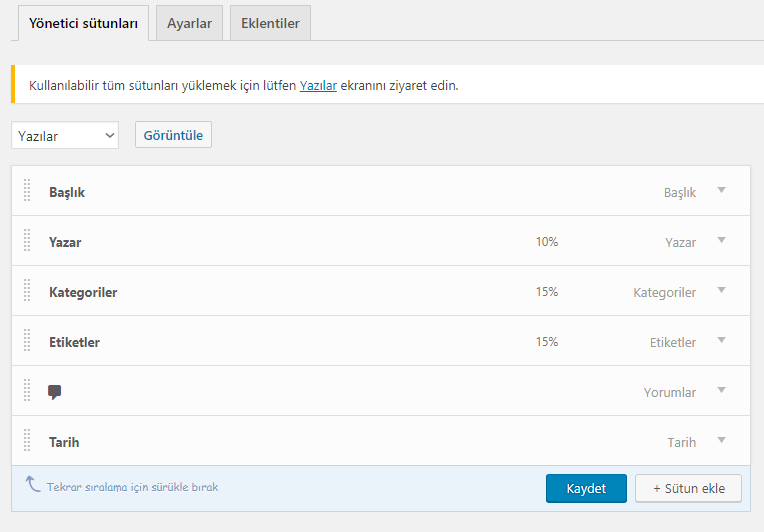The image size is (764, 532).
Task: Click the drag handle of the Etiketler row
Action: point(27,340)
